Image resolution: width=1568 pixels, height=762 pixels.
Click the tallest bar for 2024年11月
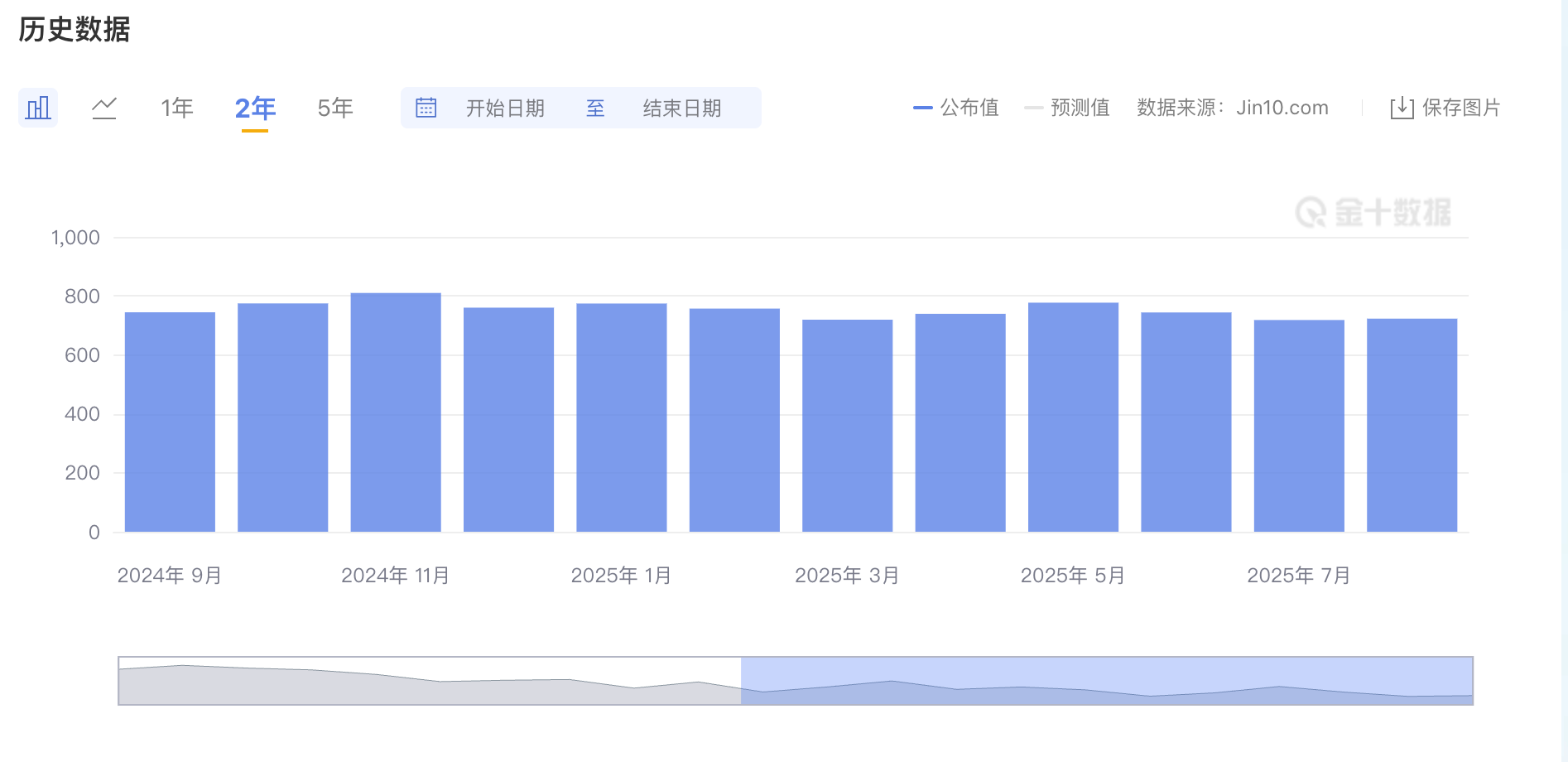coord(396,410)
